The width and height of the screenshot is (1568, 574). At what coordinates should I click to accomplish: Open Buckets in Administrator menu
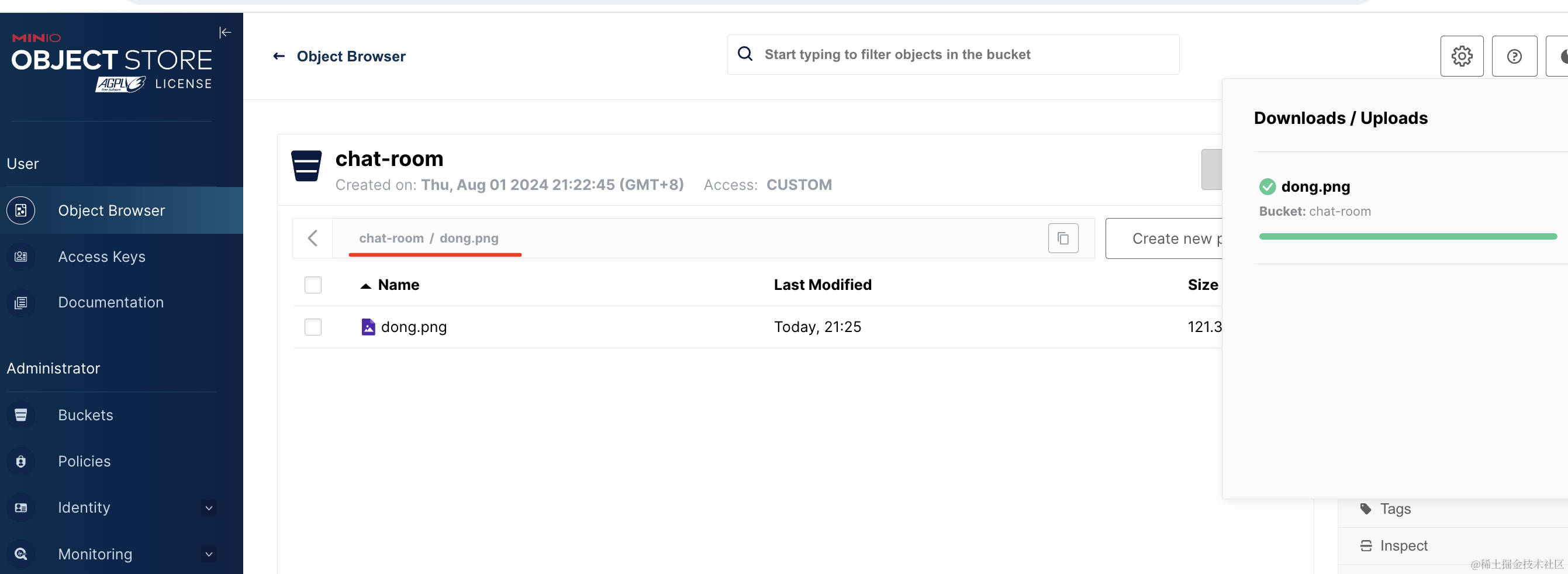[x=85, y=415]
